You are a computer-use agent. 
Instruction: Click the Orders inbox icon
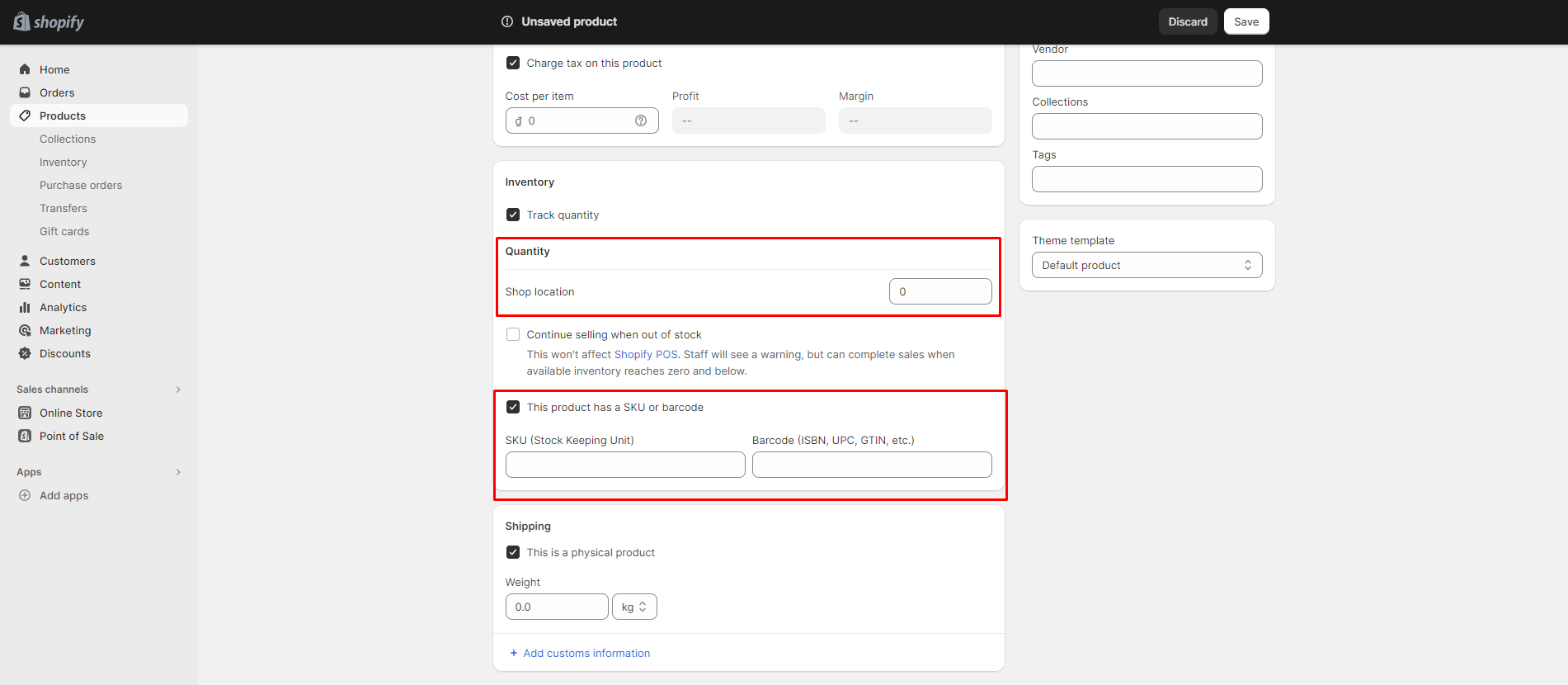[25, 92]
